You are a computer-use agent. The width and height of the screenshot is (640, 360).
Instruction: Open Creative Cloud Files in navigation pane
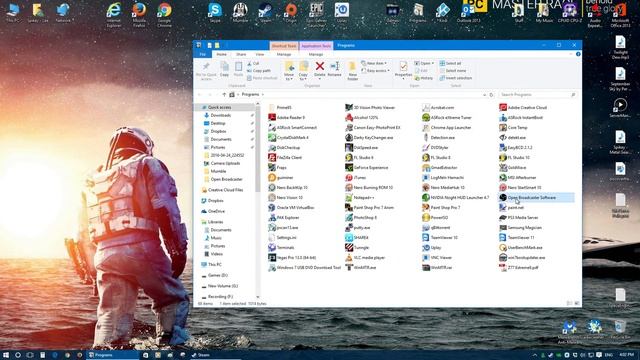pyautogui.click(x=222, y=190)
